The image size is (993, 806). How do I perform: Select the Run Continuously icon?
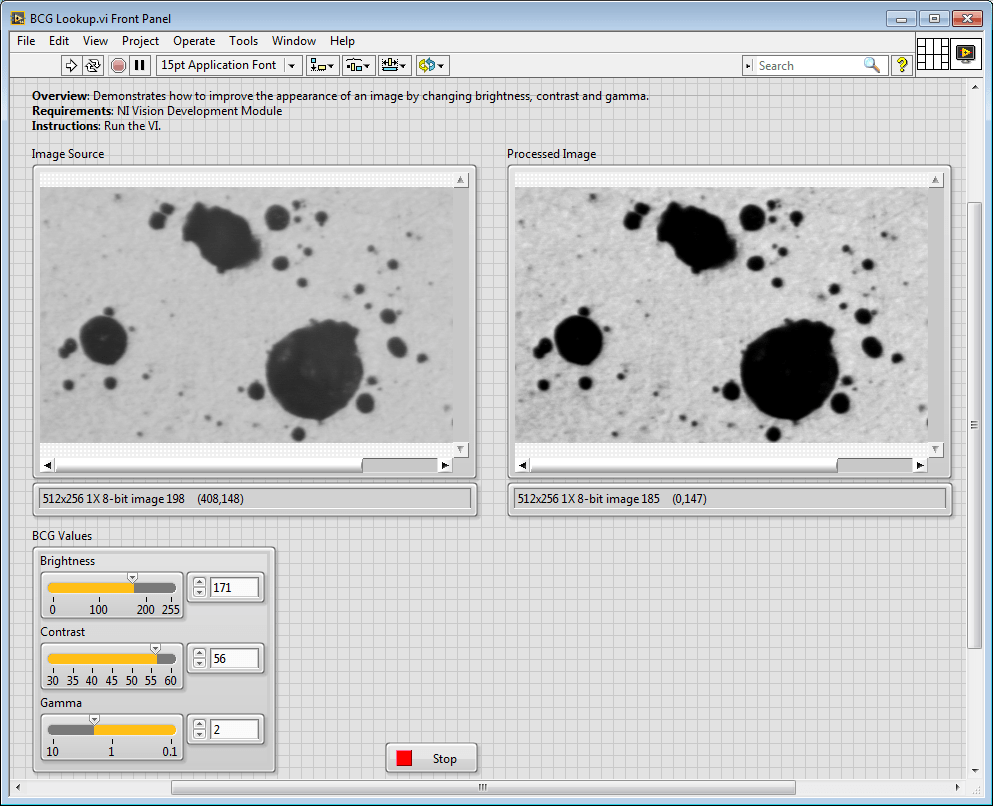click(93, 65)
